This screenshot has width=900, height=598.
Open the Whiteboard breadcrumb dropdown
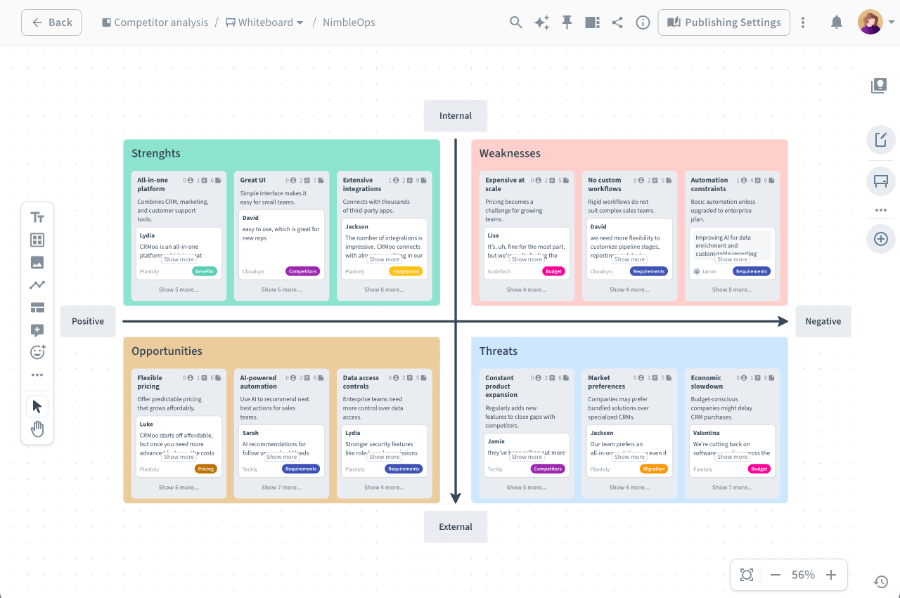265,22
